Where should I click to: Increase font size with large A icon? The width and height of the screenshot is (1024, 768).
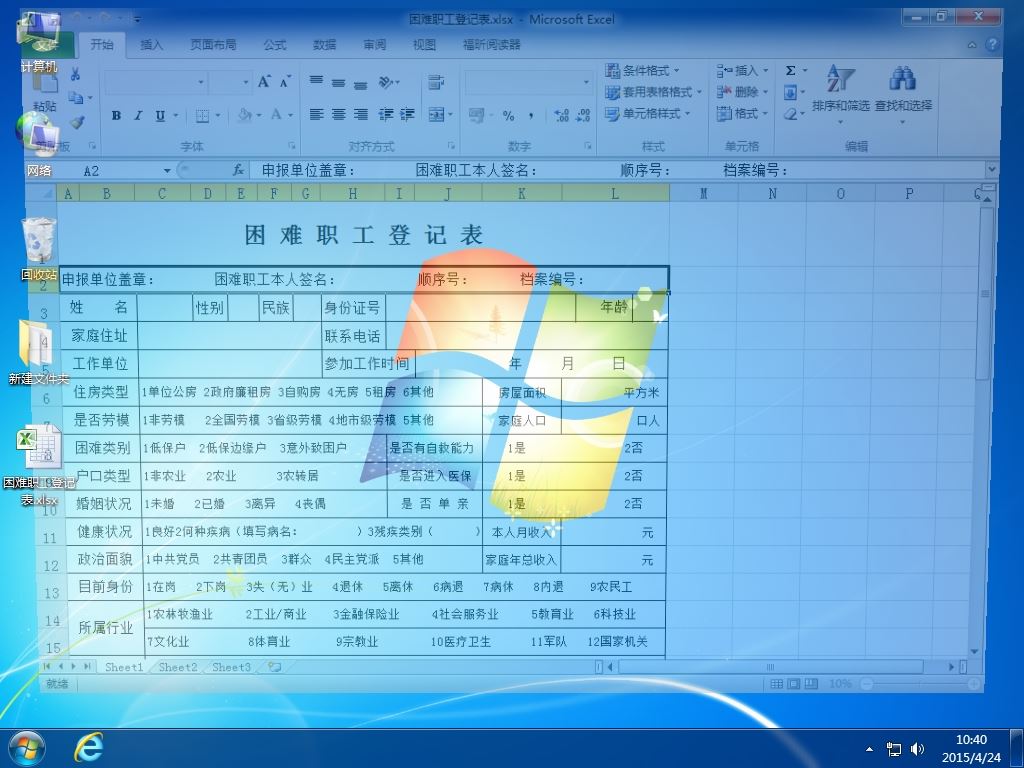pyautogui.click(x=264, y=82)
